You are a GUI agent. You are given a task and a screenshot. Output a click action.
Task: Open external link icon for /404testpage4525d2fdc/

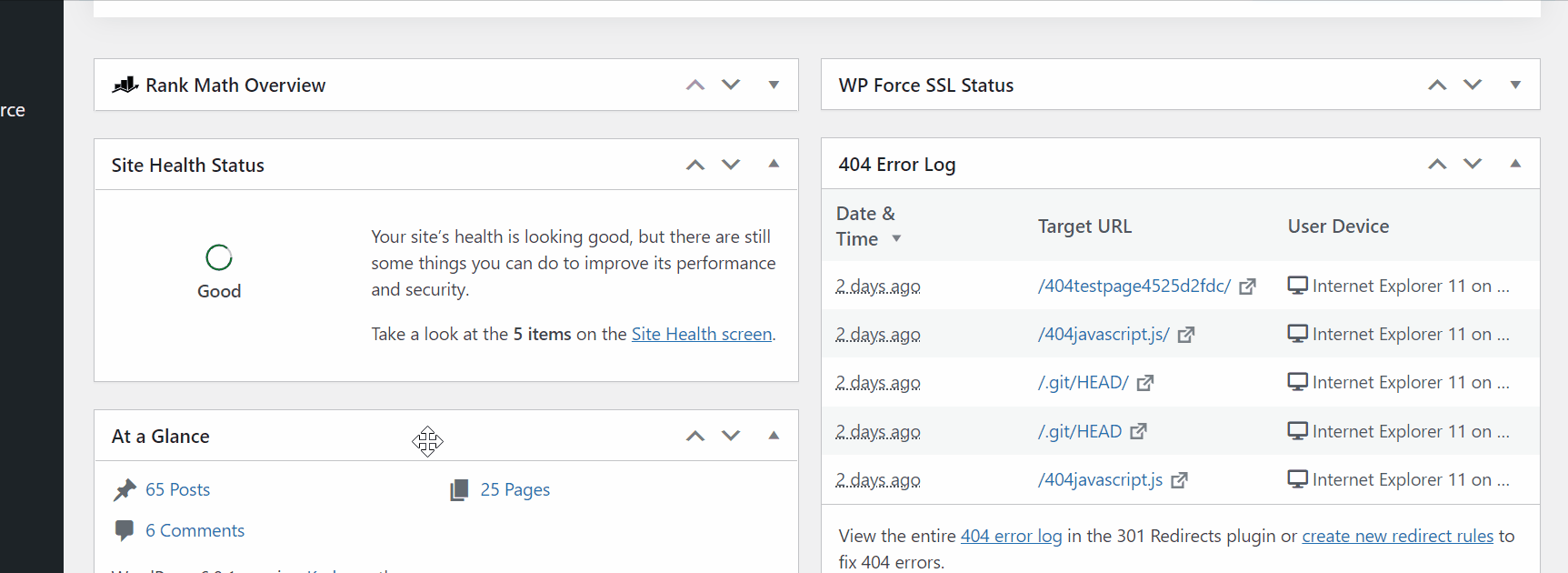pos(1248,286)
